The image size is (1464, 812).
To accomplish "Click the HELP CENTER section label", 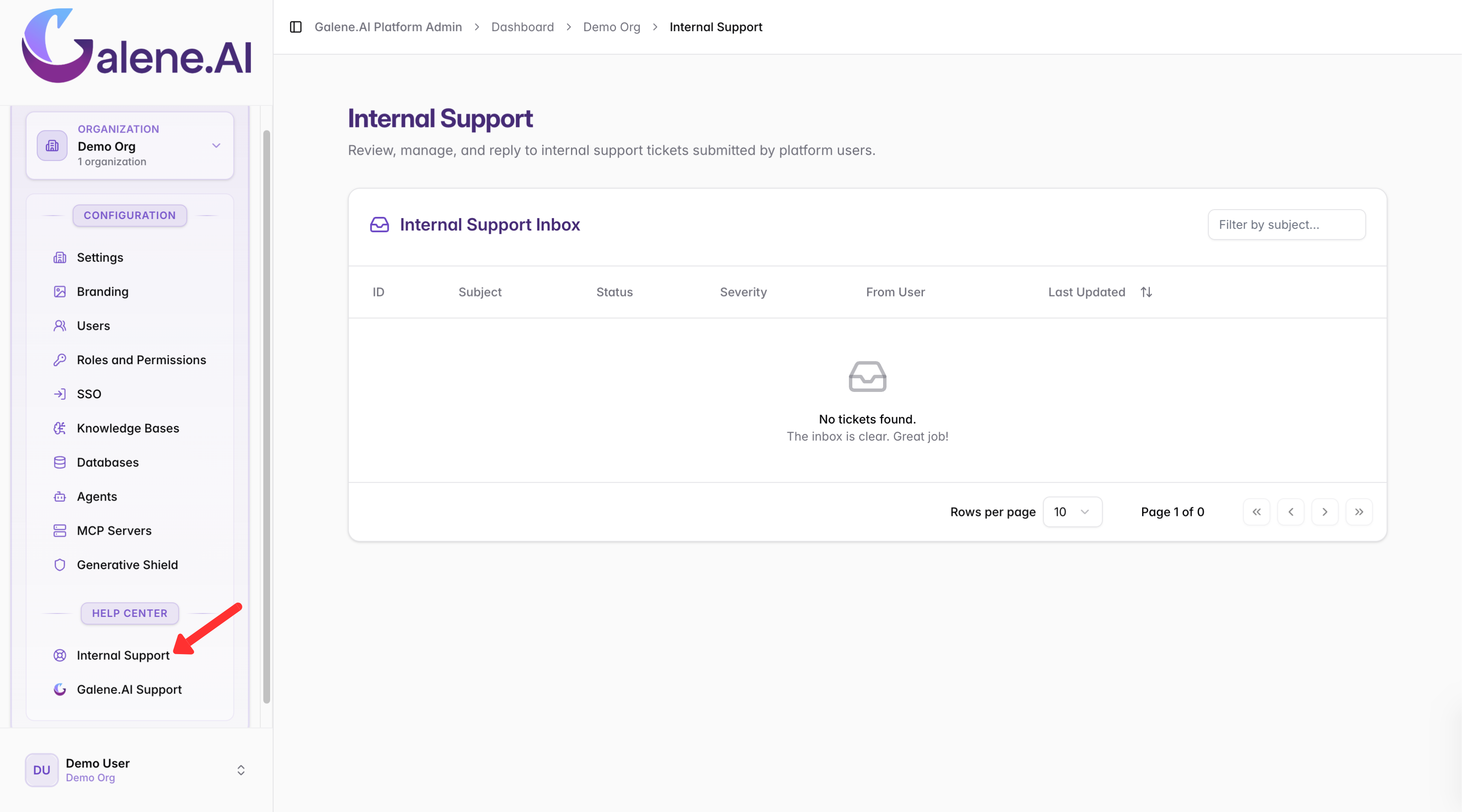I will tap(130, 613).
